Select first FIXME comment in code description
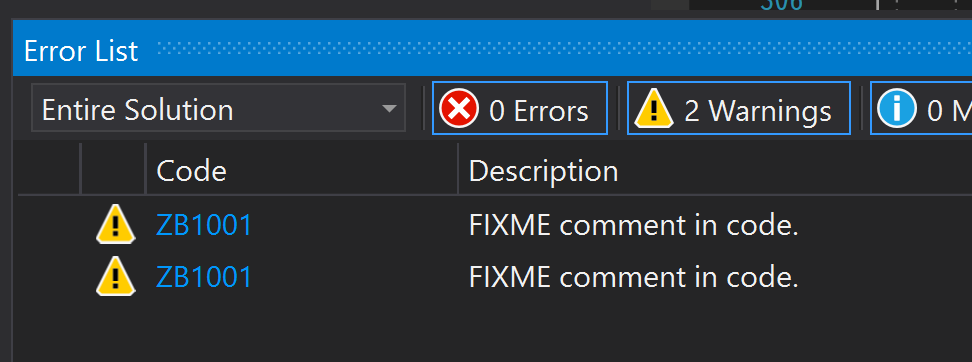 coord(634,226)
